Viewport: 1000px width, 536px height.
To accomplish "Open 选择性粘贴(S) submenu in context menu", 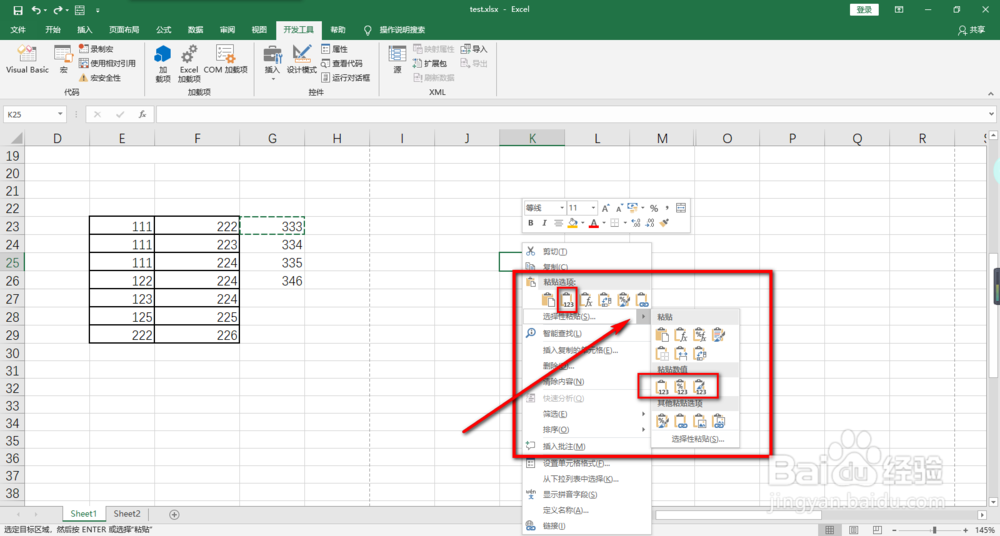I will click(x=587, y=316).
